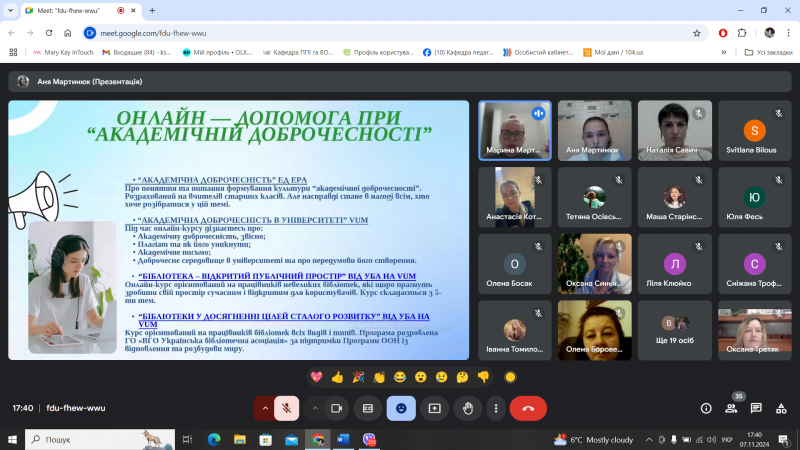
Task: Hide the emoji reactions bar
Action: pos(402,408)
